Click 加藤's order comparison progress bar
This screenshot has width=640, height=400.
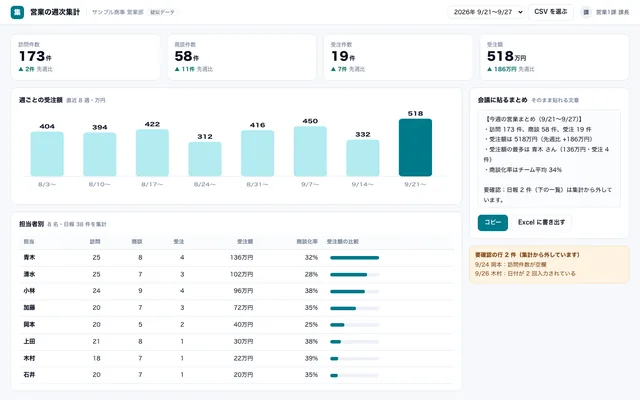click(355, 308)
